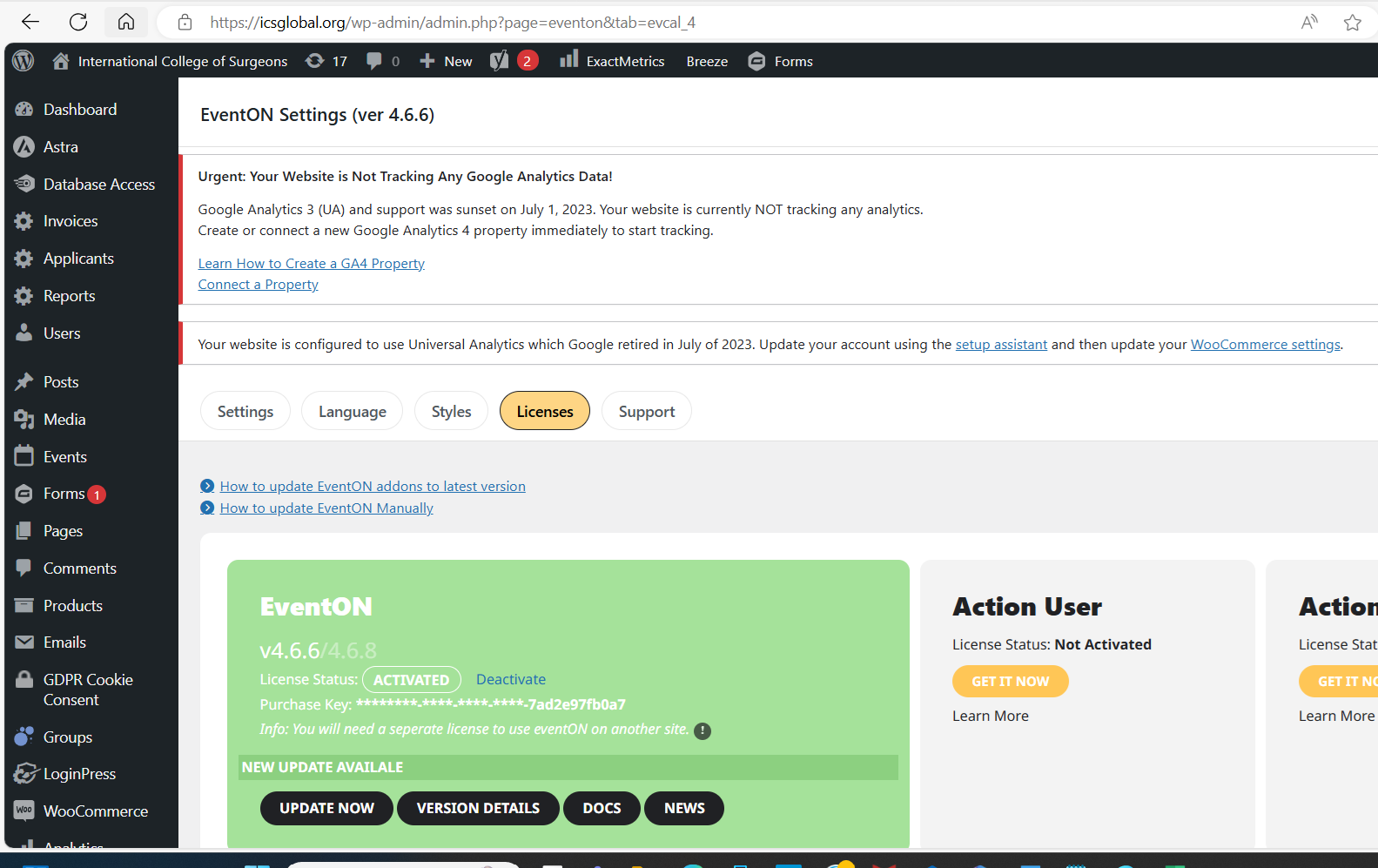Bookmark this page with the star icon
The height and width of the screenshot is (868, 1378).
[x=1352, y=23]
